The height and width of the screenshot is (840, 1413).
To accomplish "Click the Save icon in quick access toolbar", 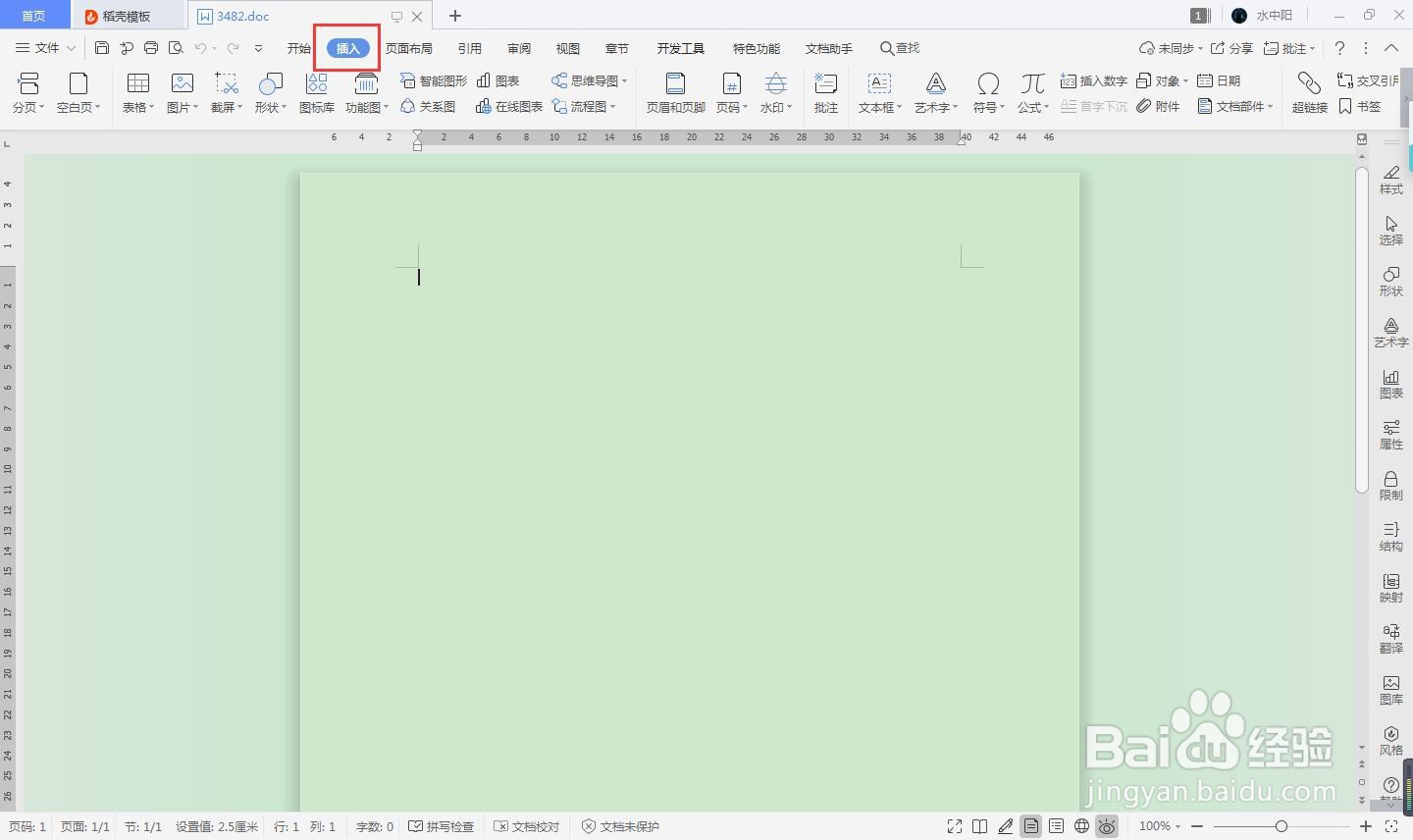I will click(x=102, y=48).
